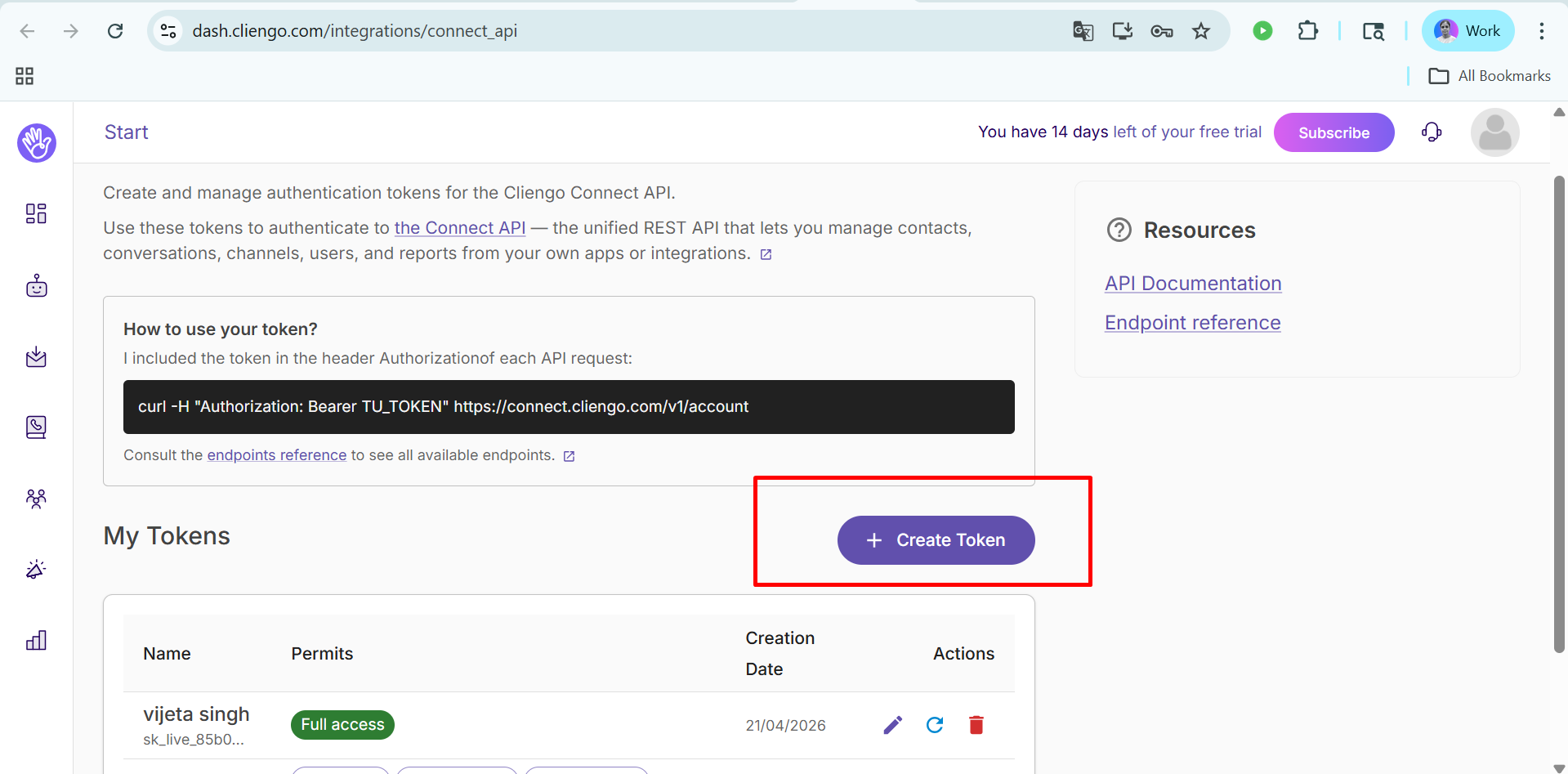
Task: Open the Endpoint reference link
Action: (x=1192, y=323)
